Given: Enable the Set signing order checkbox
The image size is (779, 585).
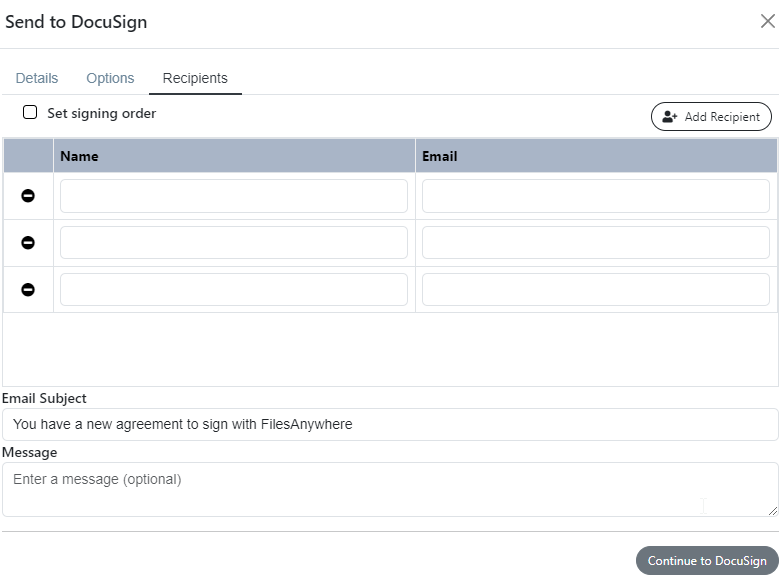Looking at the screenshot, I should tap(30, 112).
